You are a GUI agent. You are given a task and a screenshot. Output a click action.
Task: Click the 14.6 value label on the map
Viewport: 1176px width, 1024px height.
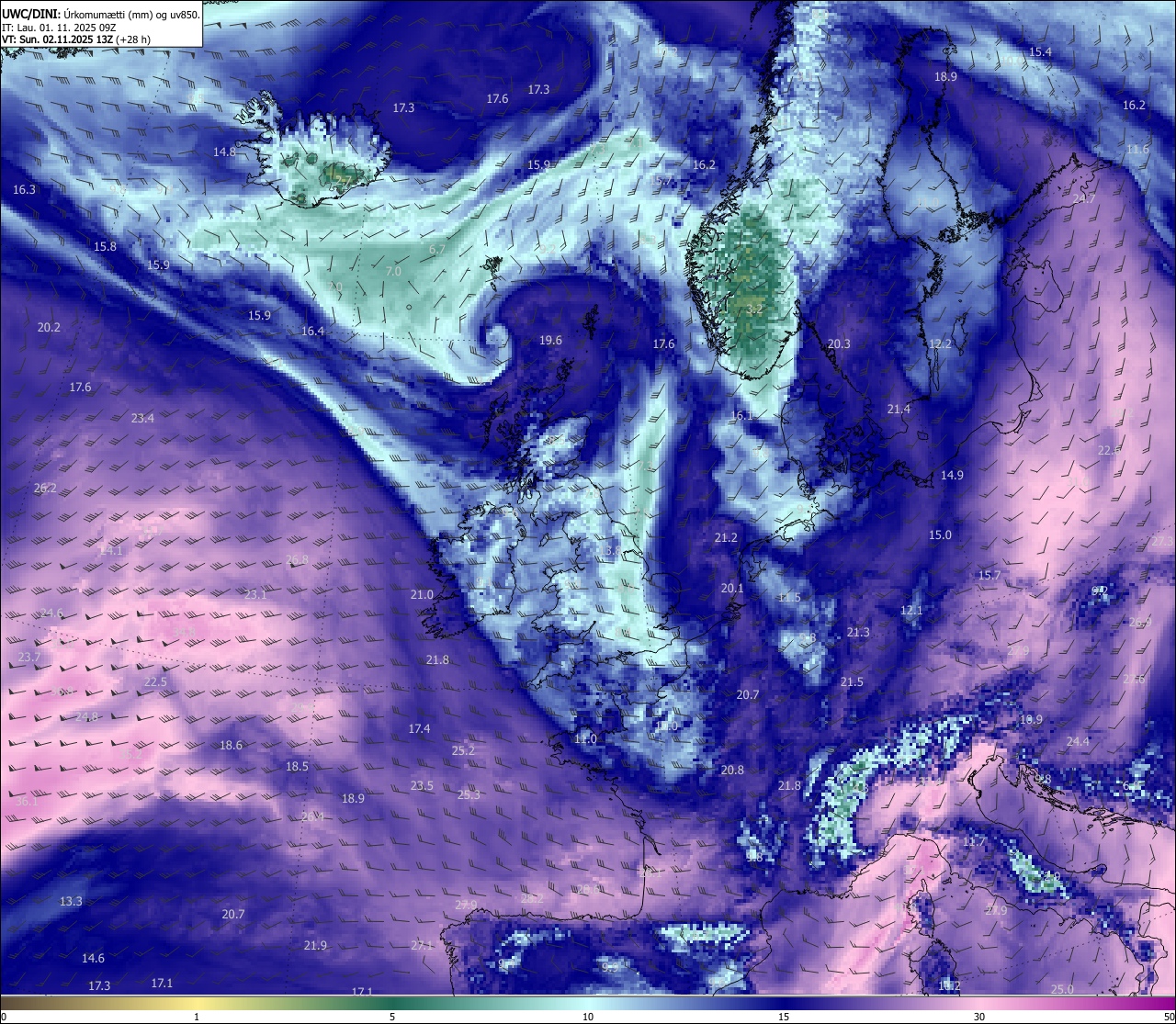point(93,959)
